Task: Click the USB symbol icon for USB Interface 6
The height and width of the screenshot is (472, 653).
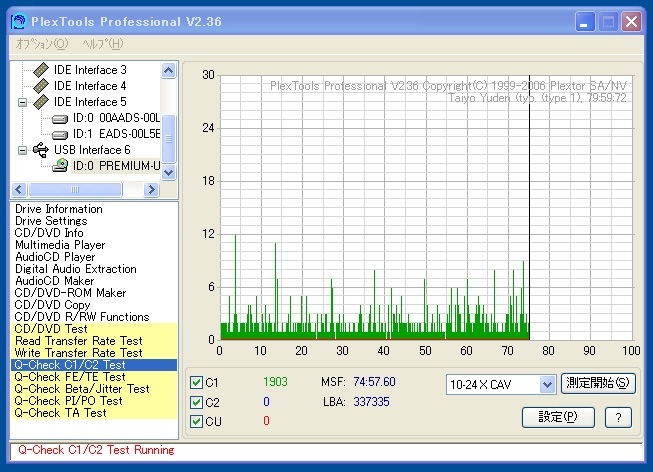Action: [x=41, y=150]
